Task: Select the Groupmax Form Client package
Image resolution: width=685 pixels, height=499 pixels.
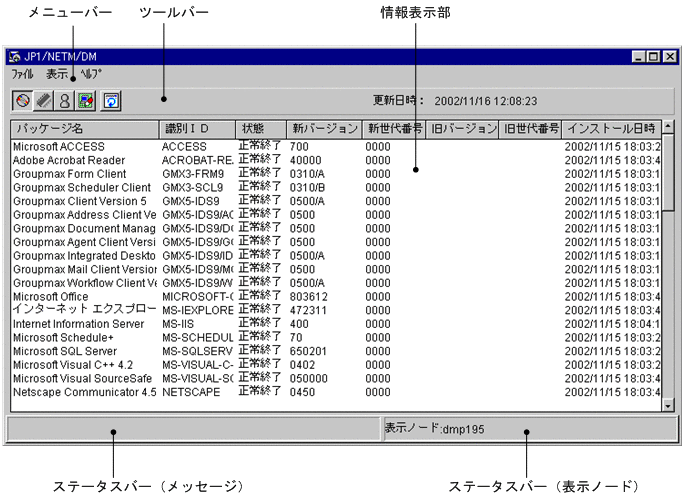Action: coord(336,174)
